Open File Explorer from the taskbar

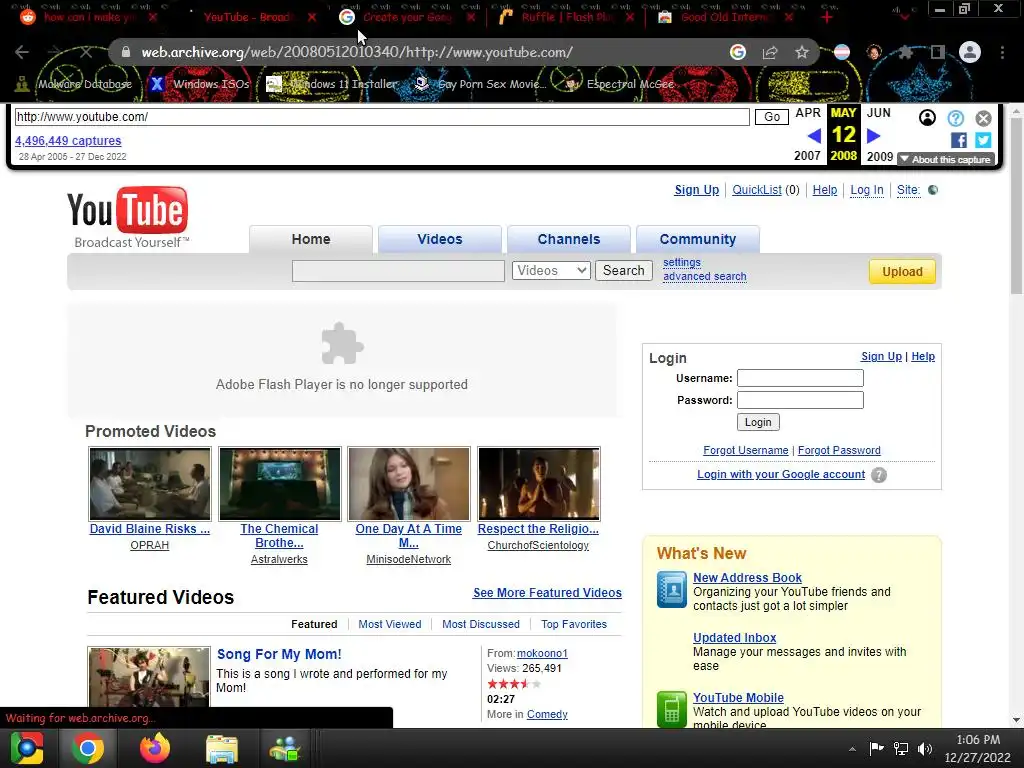pos(222,748)
